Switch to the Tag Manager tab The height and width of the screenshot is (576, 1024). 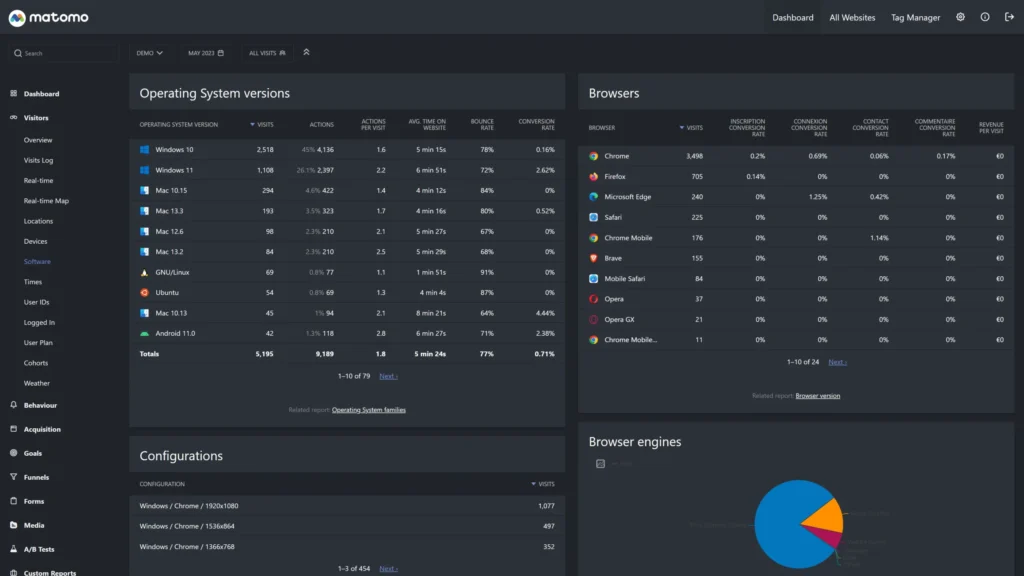point(915,17)
